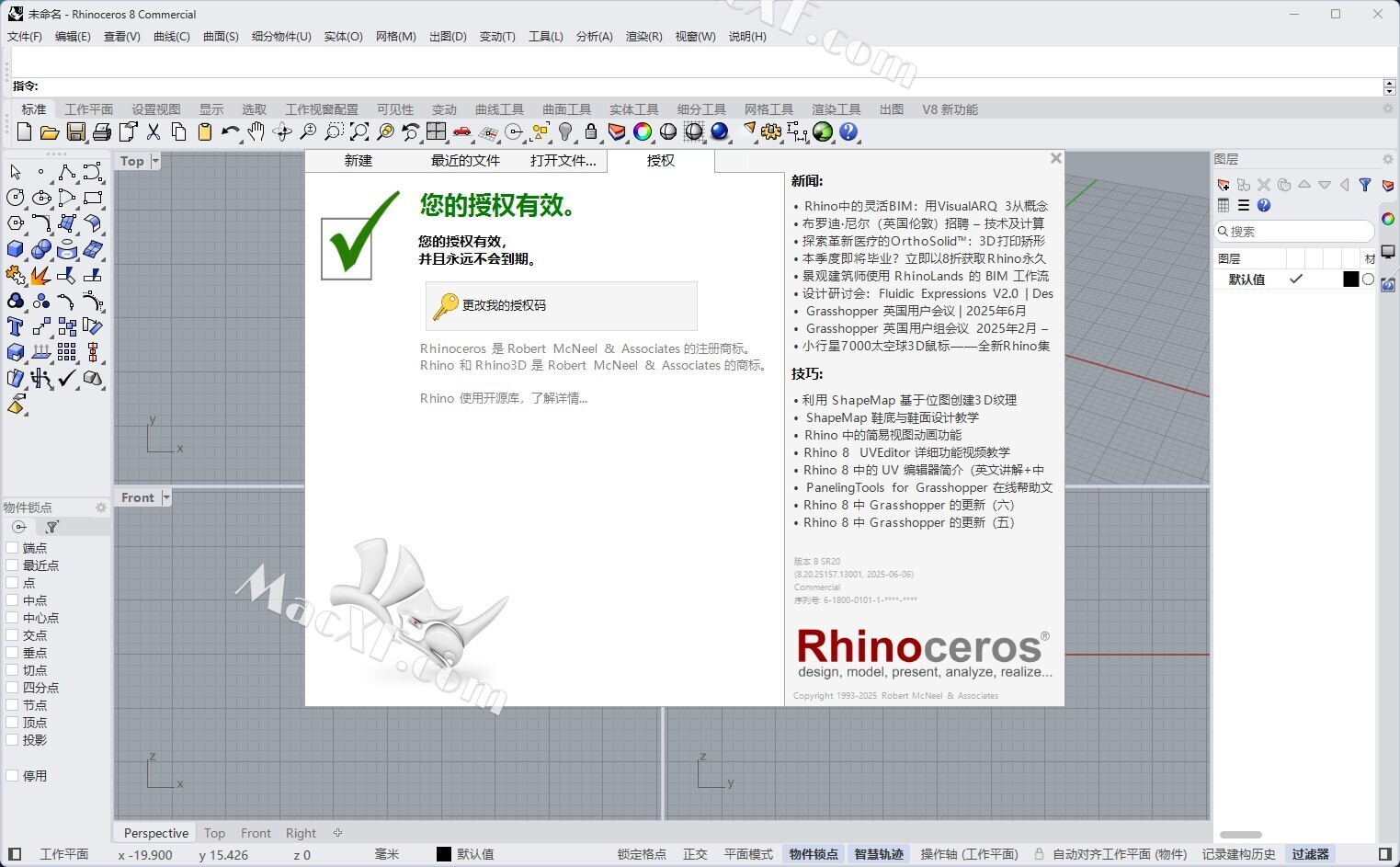Click the layer search input field
The image size is (1400, 867).
(x=1294, y=232)
